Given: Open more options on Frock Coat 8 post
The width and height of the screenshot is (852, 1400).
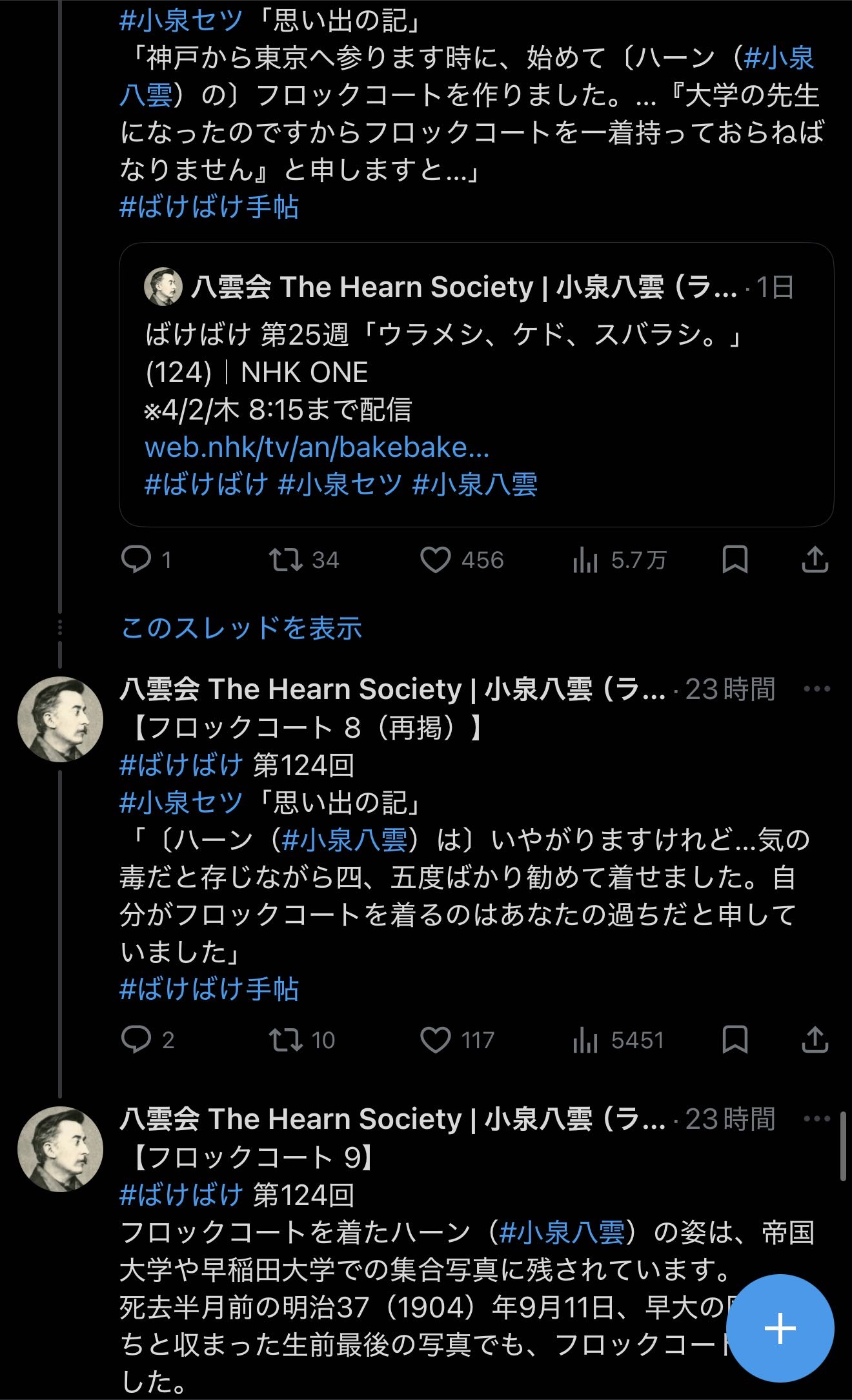Looking at the screenshot, I should pyautogui.click(x=817, y=689).
